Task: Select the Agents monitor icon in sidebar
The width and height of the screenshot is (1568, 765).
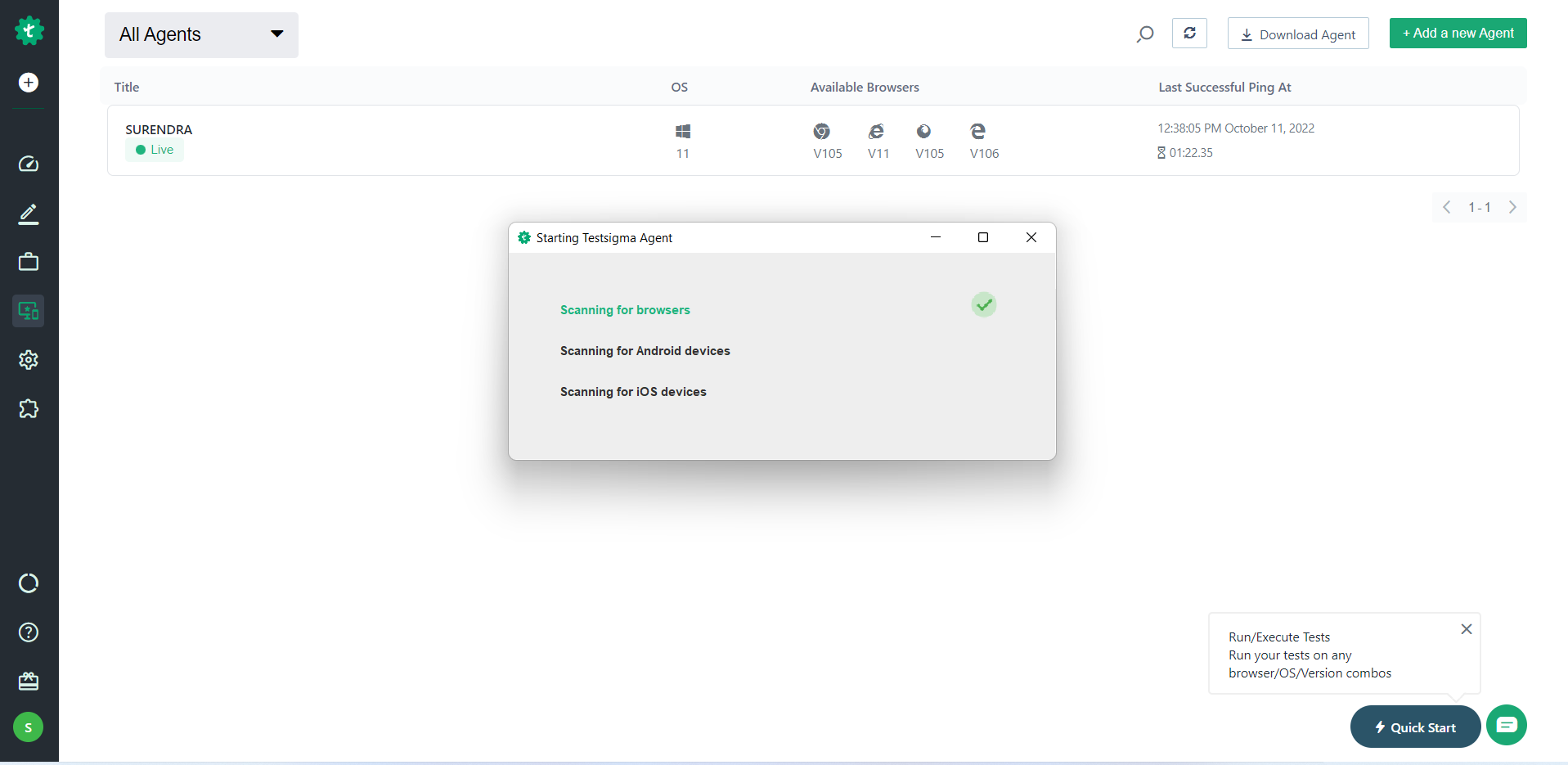Action: [29, 311]
